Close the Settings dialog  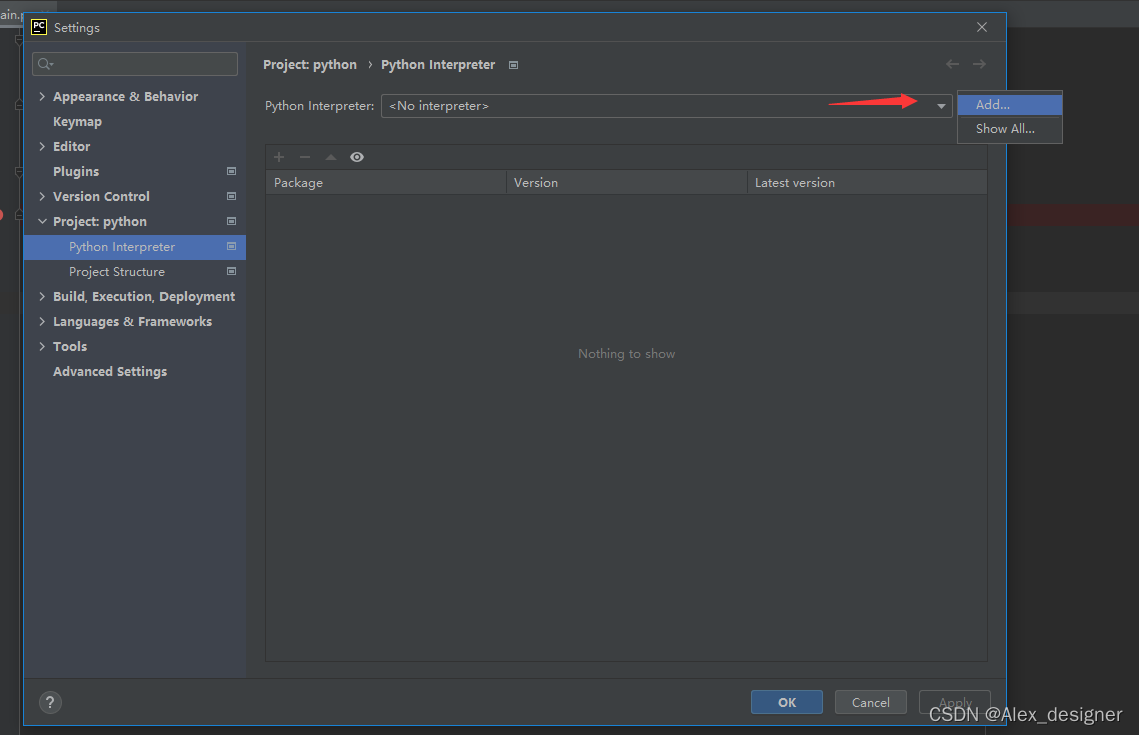point(982,27)
